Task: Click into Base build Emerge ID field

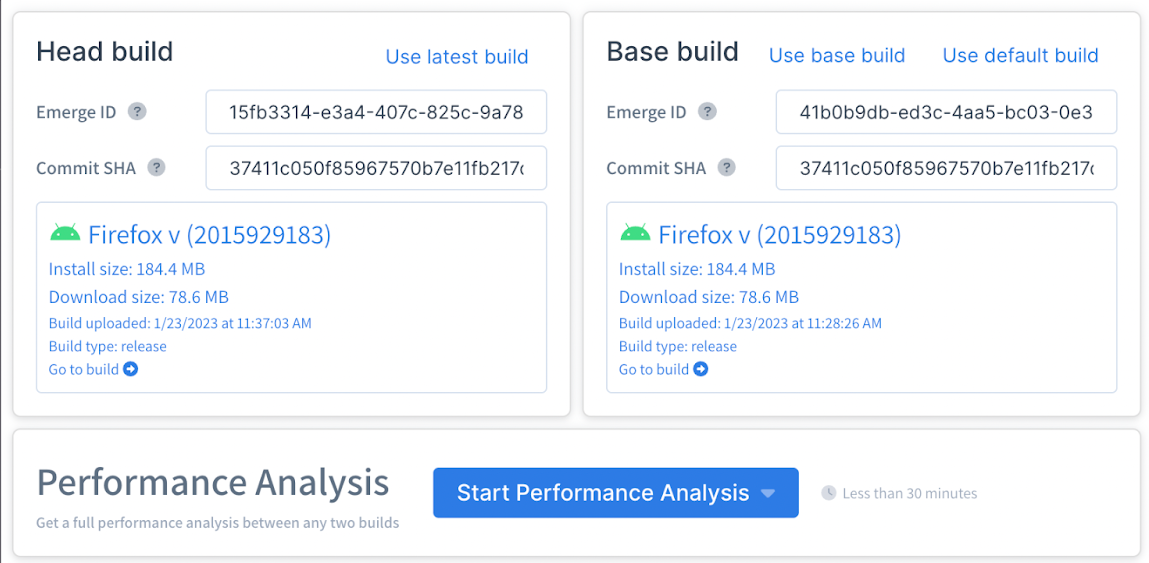Action: [946, 112]
